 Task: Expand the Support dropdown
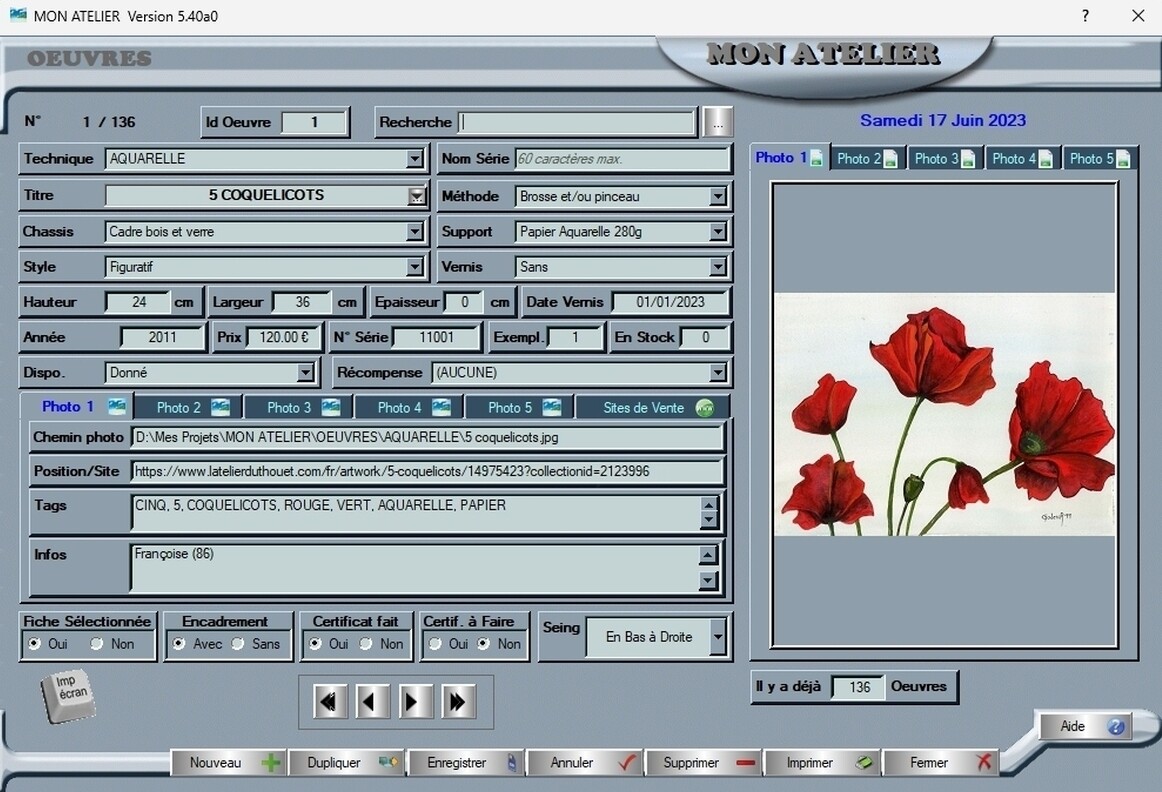coord(718,232)
